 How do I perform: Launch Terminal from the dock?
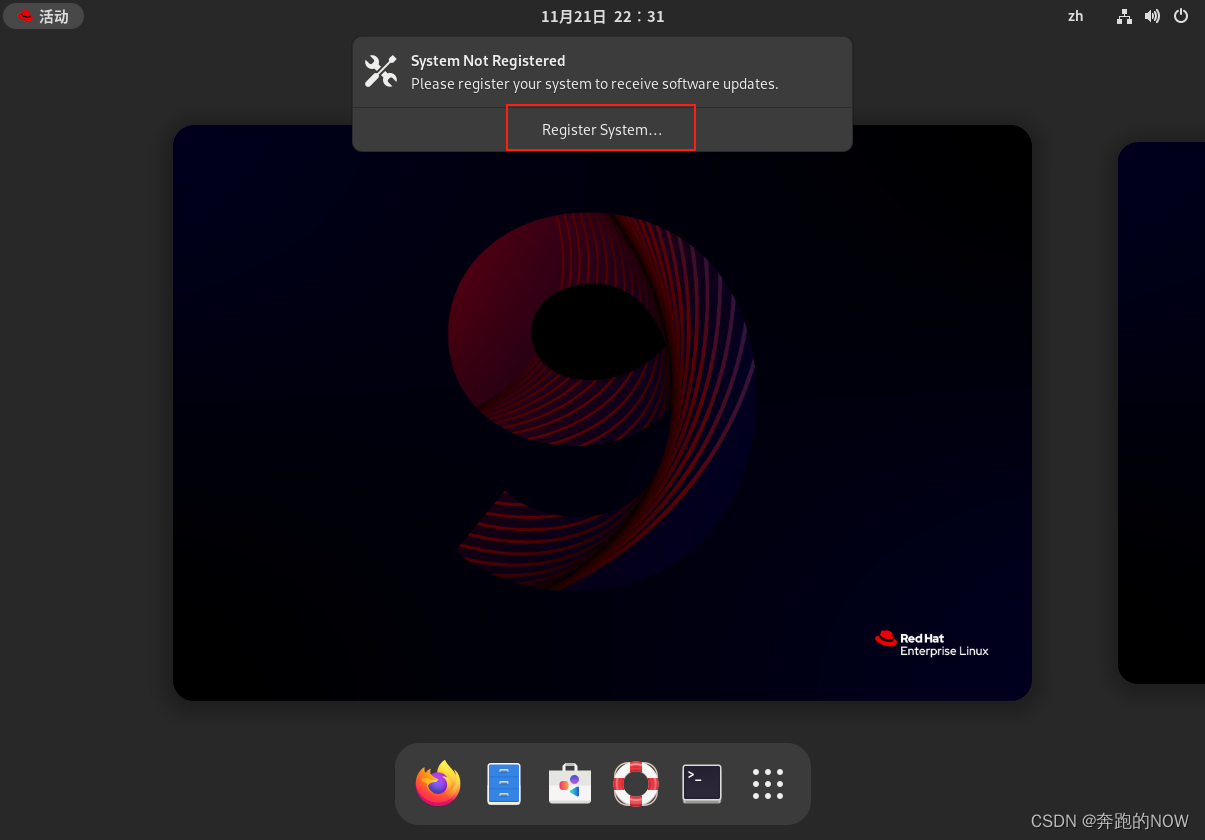click(702, 784)
